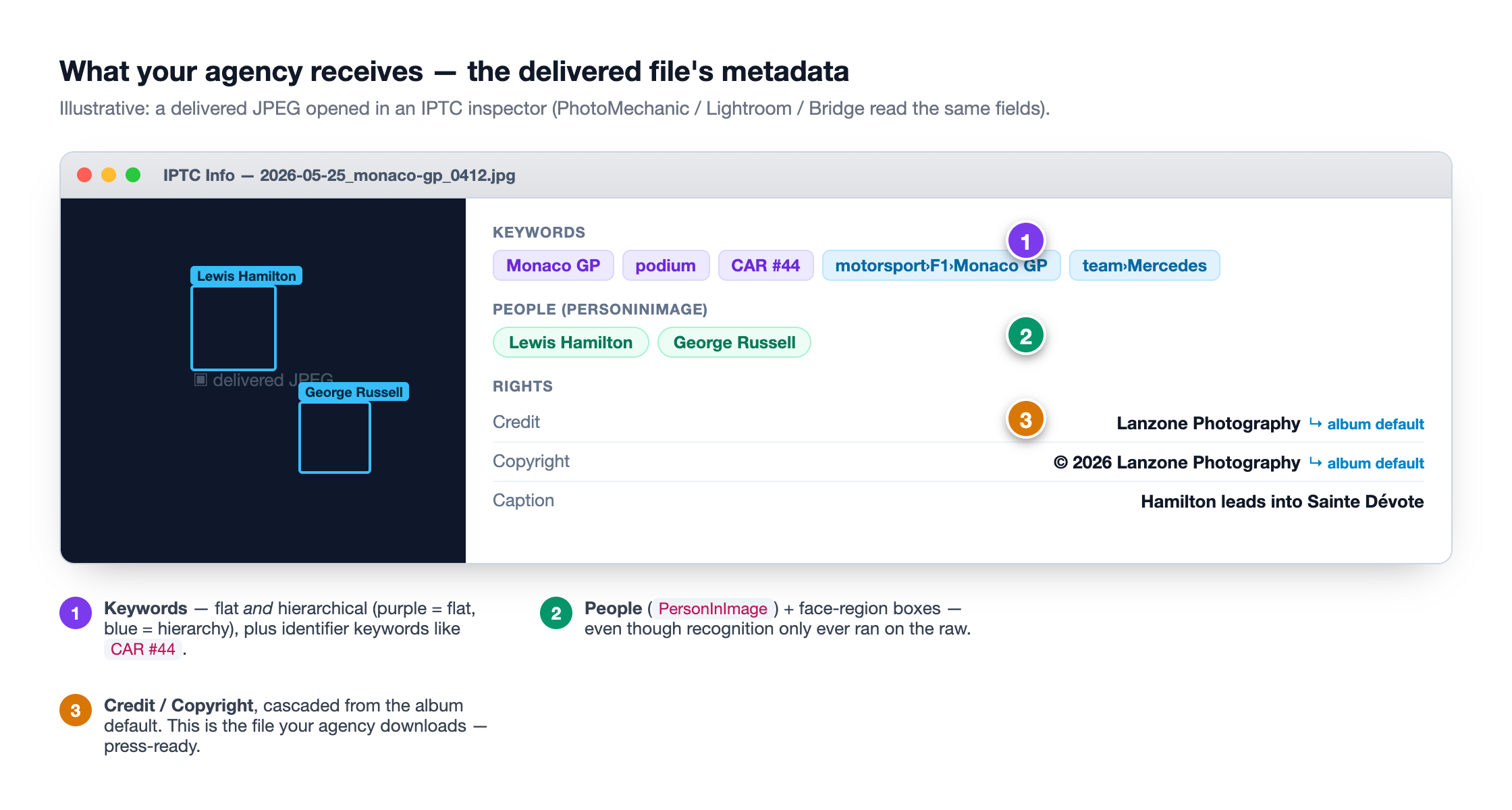Select the face-region box under George Russell label
This screenshot has height=810, width=1512.
pyautogui.click(x=335, y=437)
